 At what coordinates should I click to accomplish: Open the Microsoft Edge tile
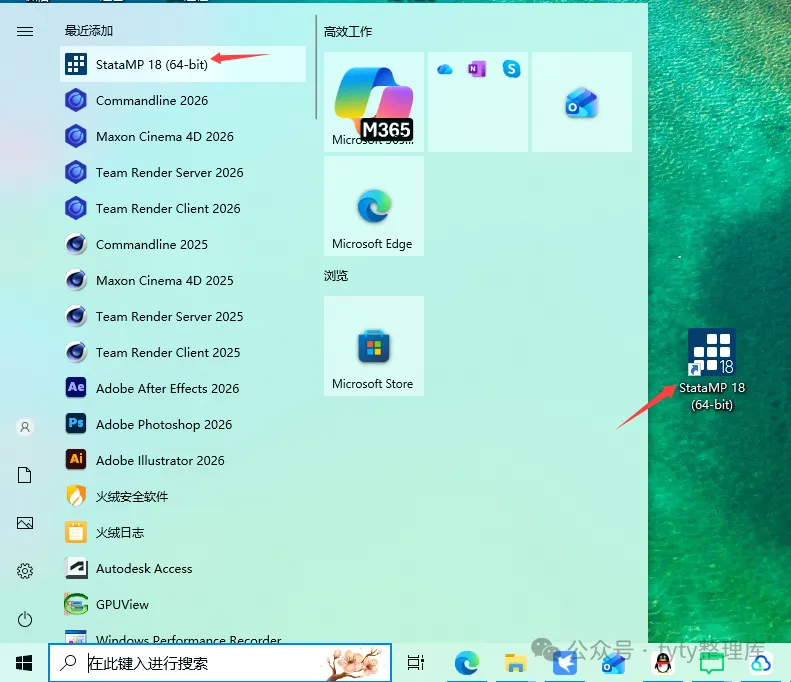(x=374, y=206)
